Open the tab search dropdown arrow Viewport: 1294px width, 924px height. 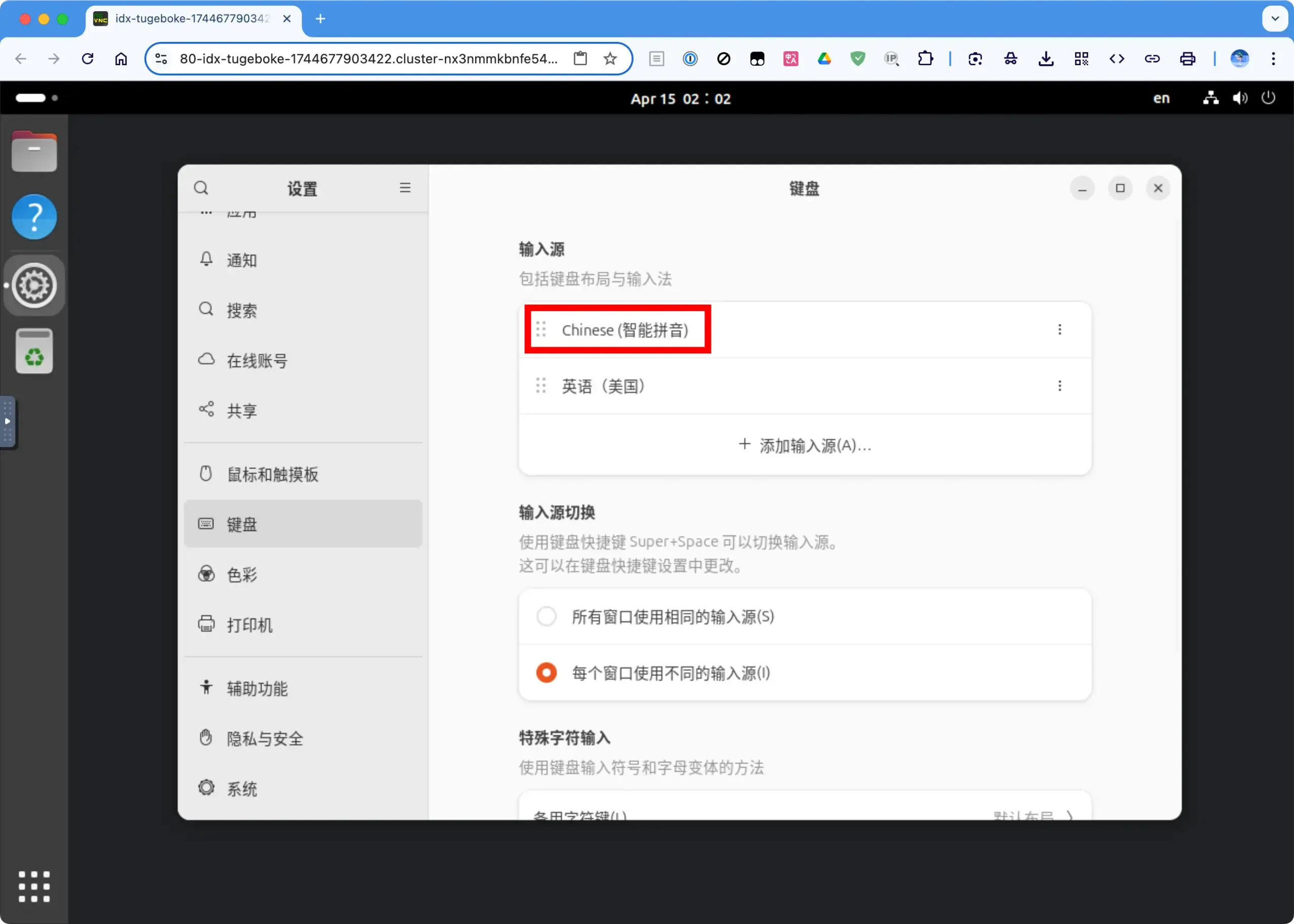click(1275, 19)
